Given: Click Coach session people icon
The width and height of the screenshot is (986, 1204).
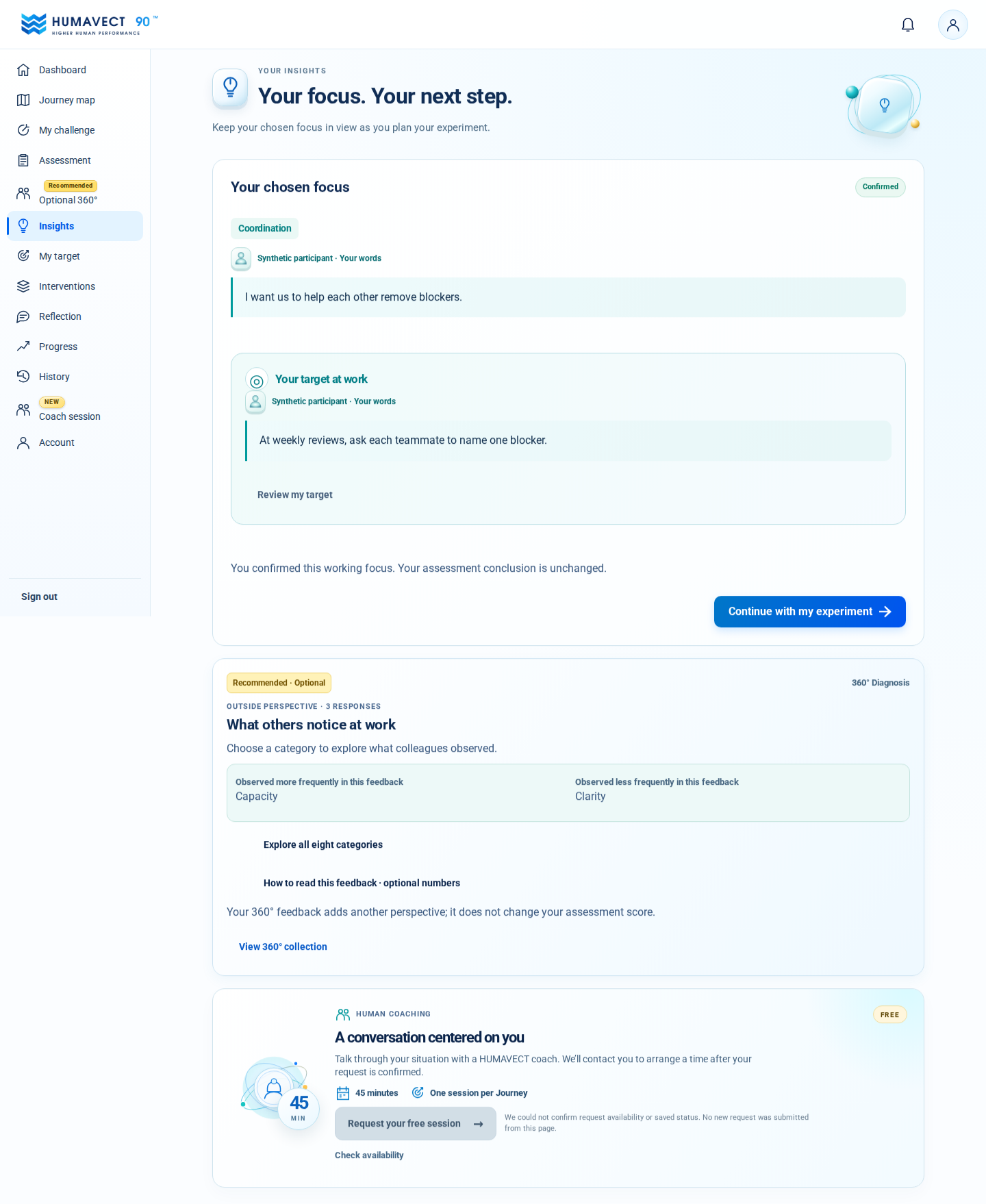Looking at the screenshot, I should (23, 410).
